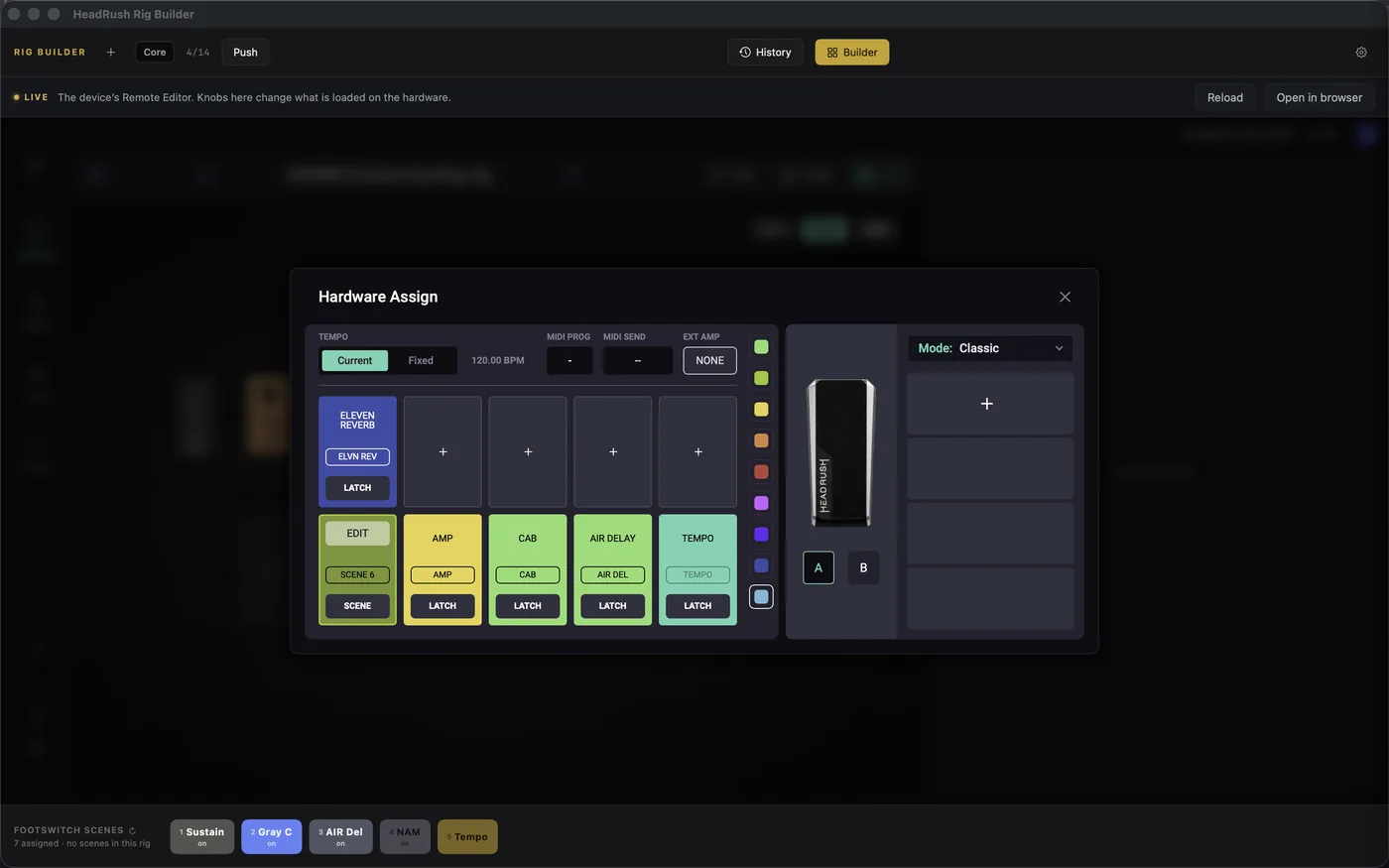Image resolution: width=1389 pixels, height=868 pixels.
Task: Edit the ELVN REV label field
Action: 357,456
